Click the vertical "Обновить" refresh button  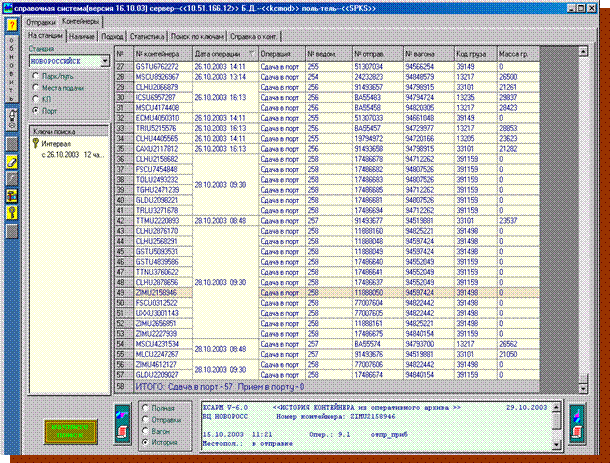pyautogui.click(x=12, y=69)
